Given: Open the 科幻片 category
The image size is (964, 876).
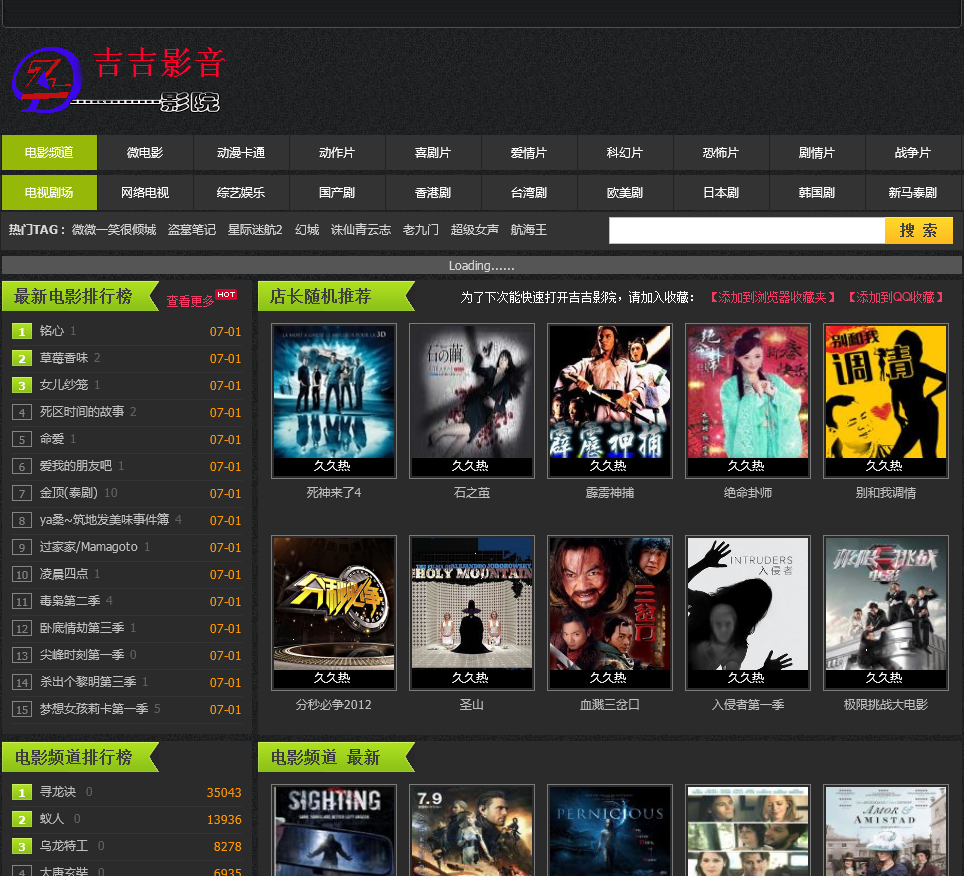Looking at the screenshot, I should coord(625,152).
